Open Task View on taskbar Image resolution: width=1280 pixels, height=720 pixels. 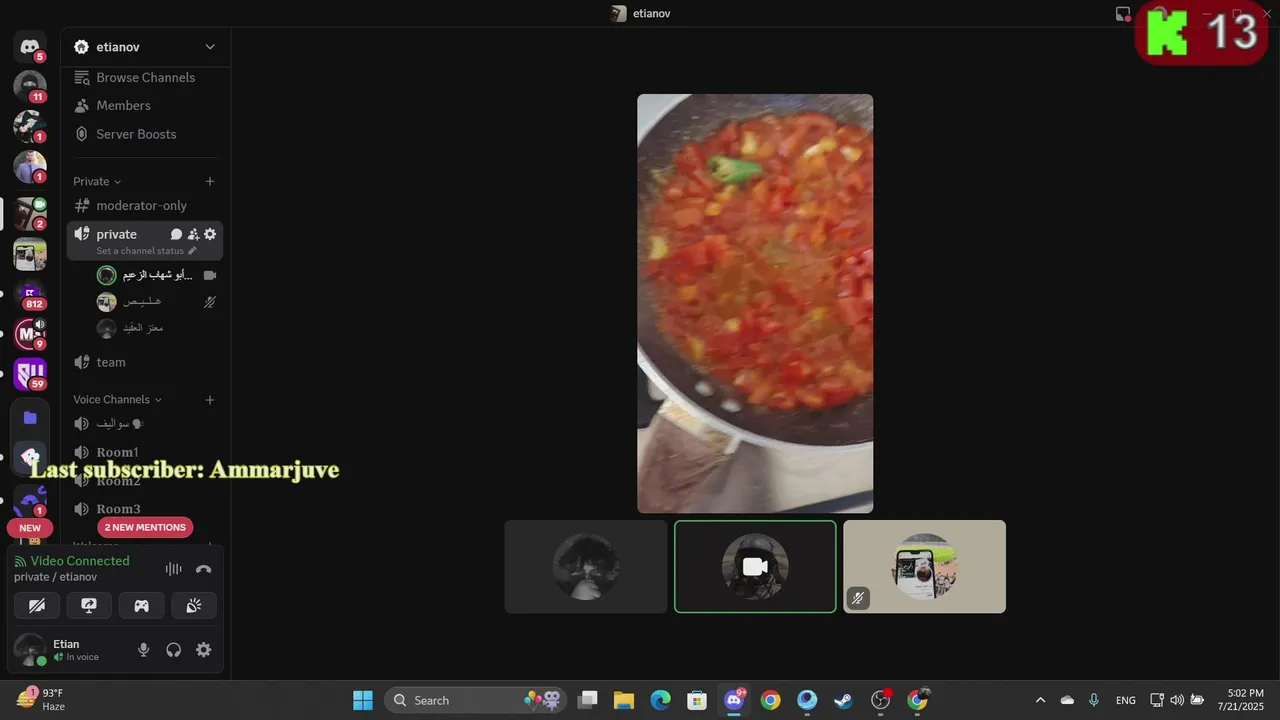(x=588, y=700)
